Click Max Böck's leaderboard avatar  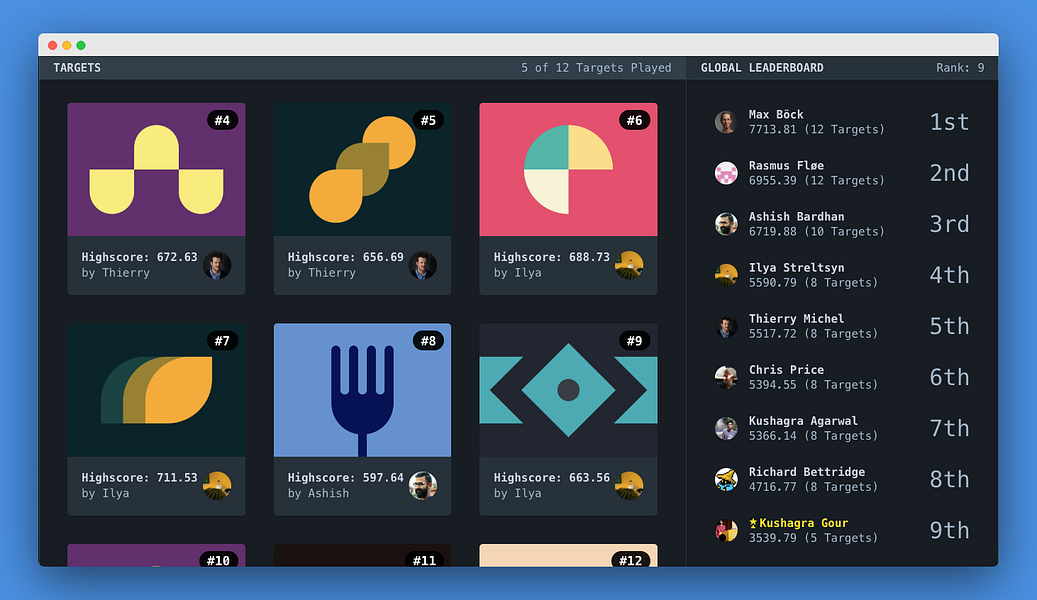point(726,122)
